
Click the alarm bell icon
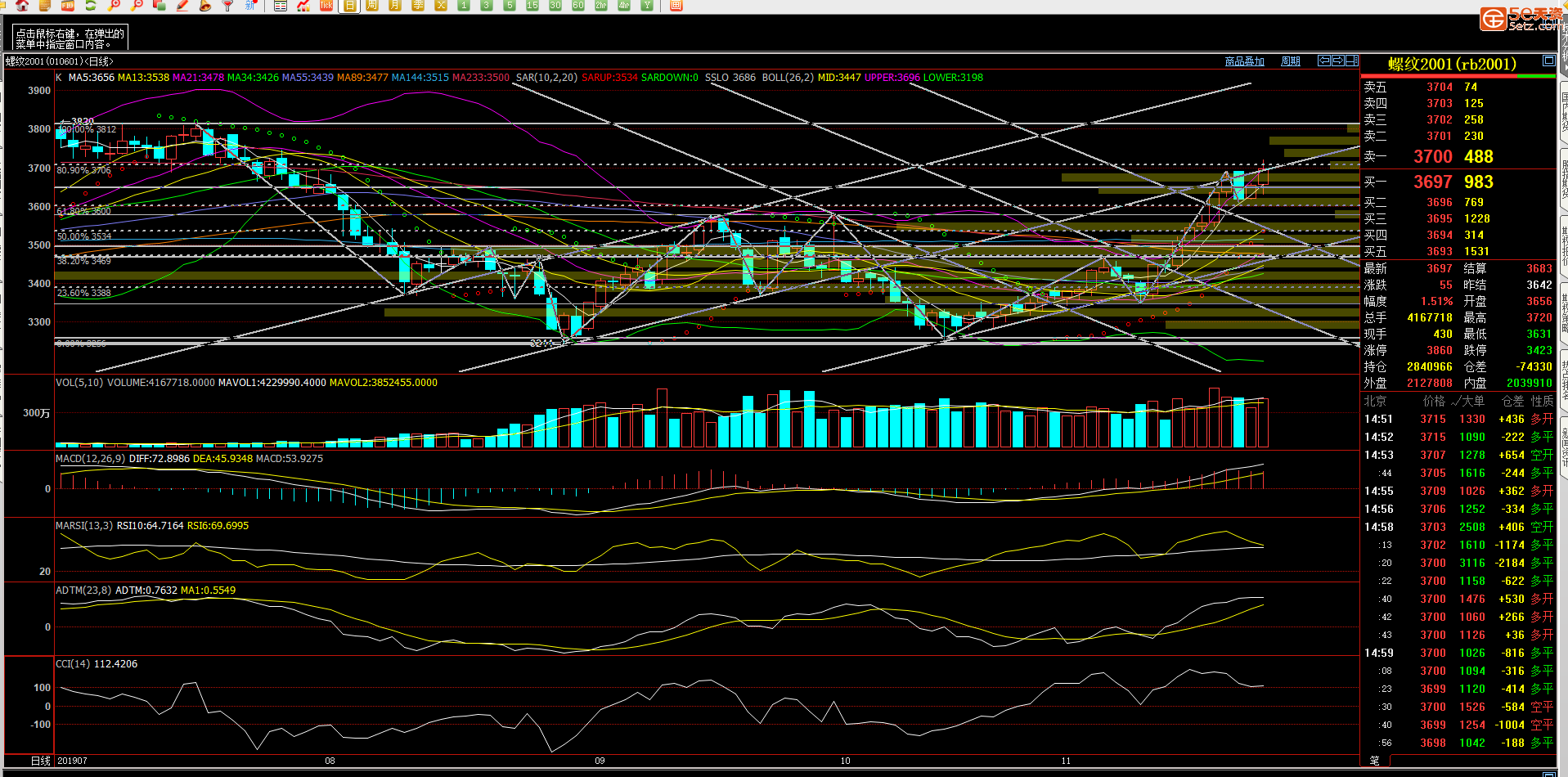pos(205,5)
